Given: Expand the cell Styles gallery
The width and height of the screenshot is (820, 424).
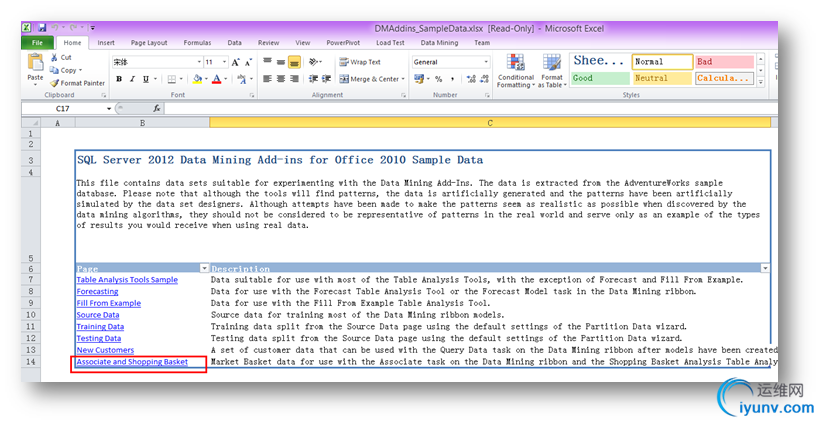Looking at the screenshot, I should pos(761,82).
